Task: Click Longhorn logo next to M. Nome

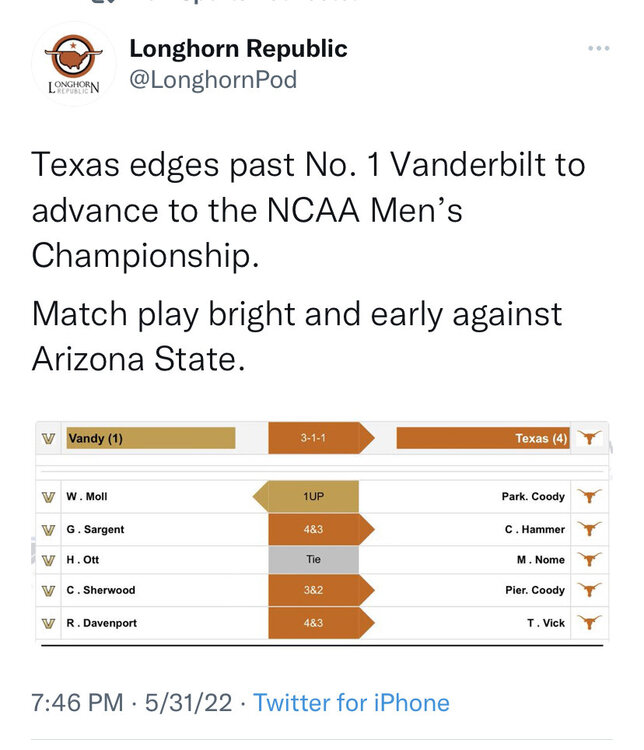Action: coord(591,560)
